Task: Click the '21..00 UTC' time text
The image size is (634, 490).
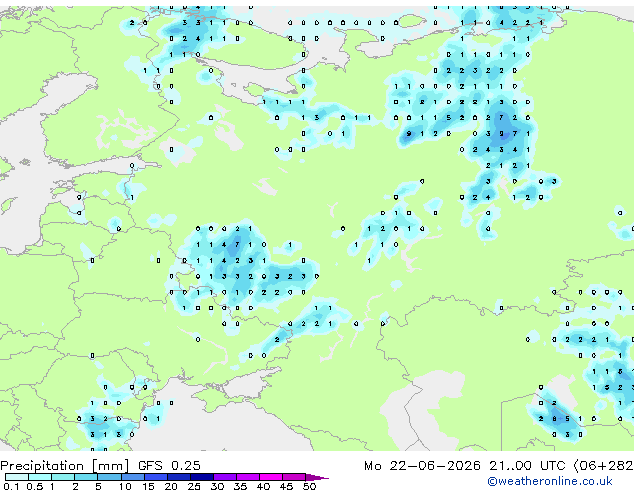Action: (527, 466)
